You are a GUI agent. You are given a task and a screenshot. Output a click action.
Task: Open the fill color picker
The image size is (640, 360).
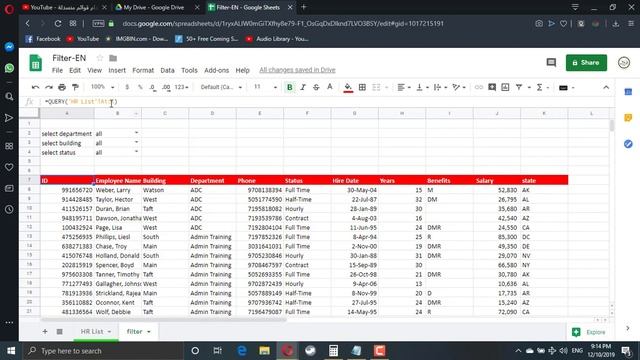point(348,87)
